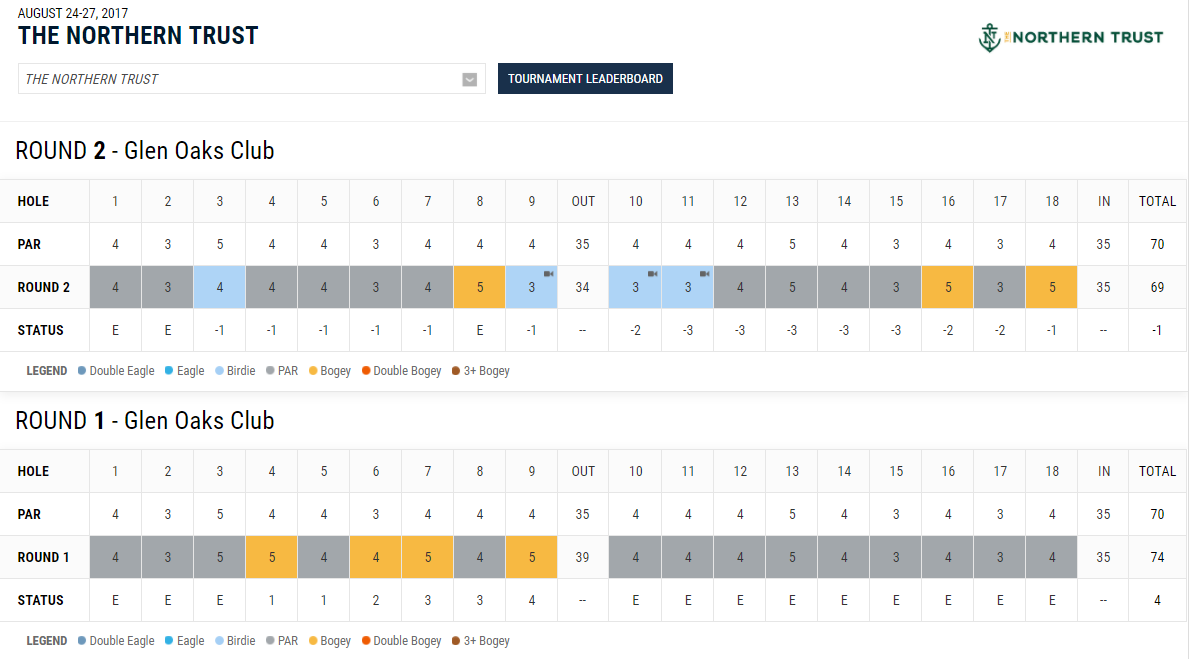Play video for Round 2 hole 11

(x=704, y=274)
